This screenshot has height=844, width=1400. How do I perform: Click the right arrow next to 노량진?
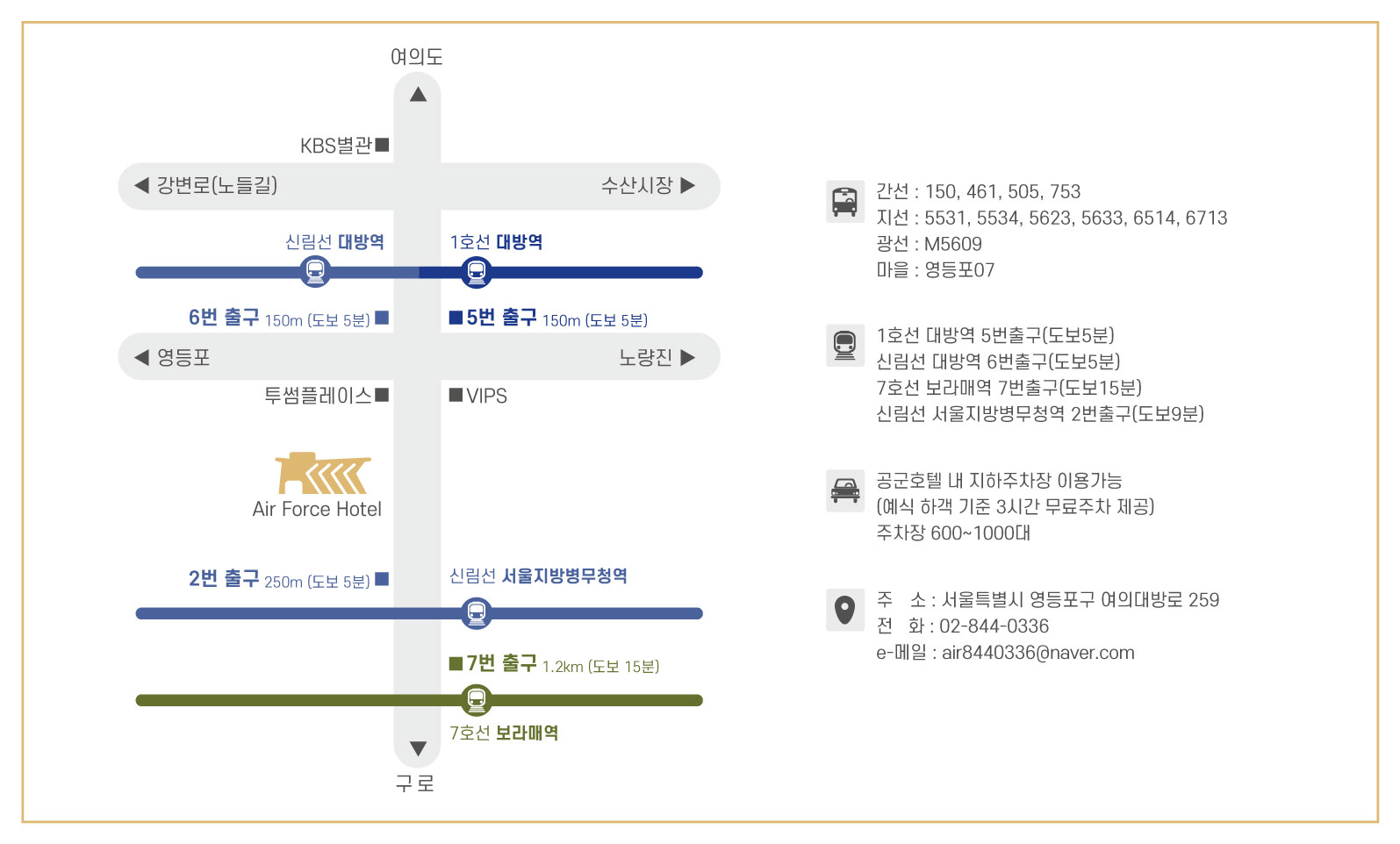[x=688, y=357]
